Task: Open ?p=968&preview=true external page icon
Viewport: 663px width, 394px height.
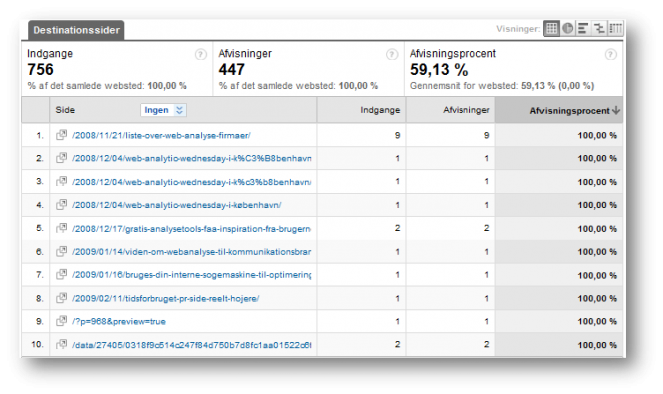Action: [62, 321]
